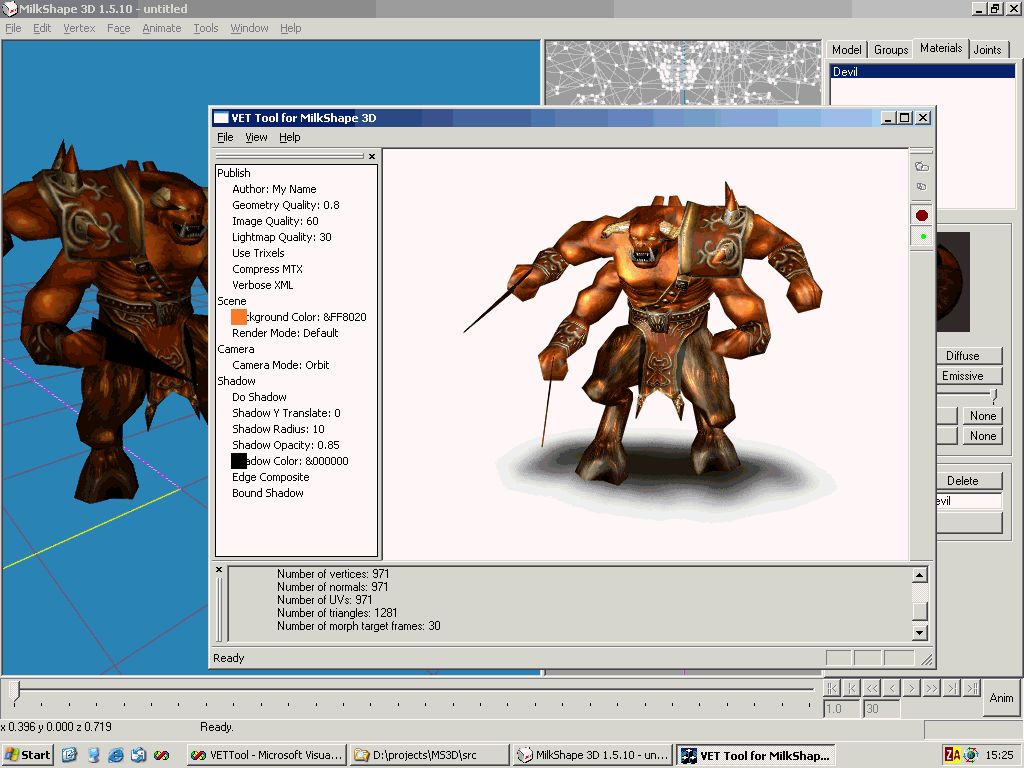Click the red stop icon in VET Tool toolbar

tap(921, 216)
